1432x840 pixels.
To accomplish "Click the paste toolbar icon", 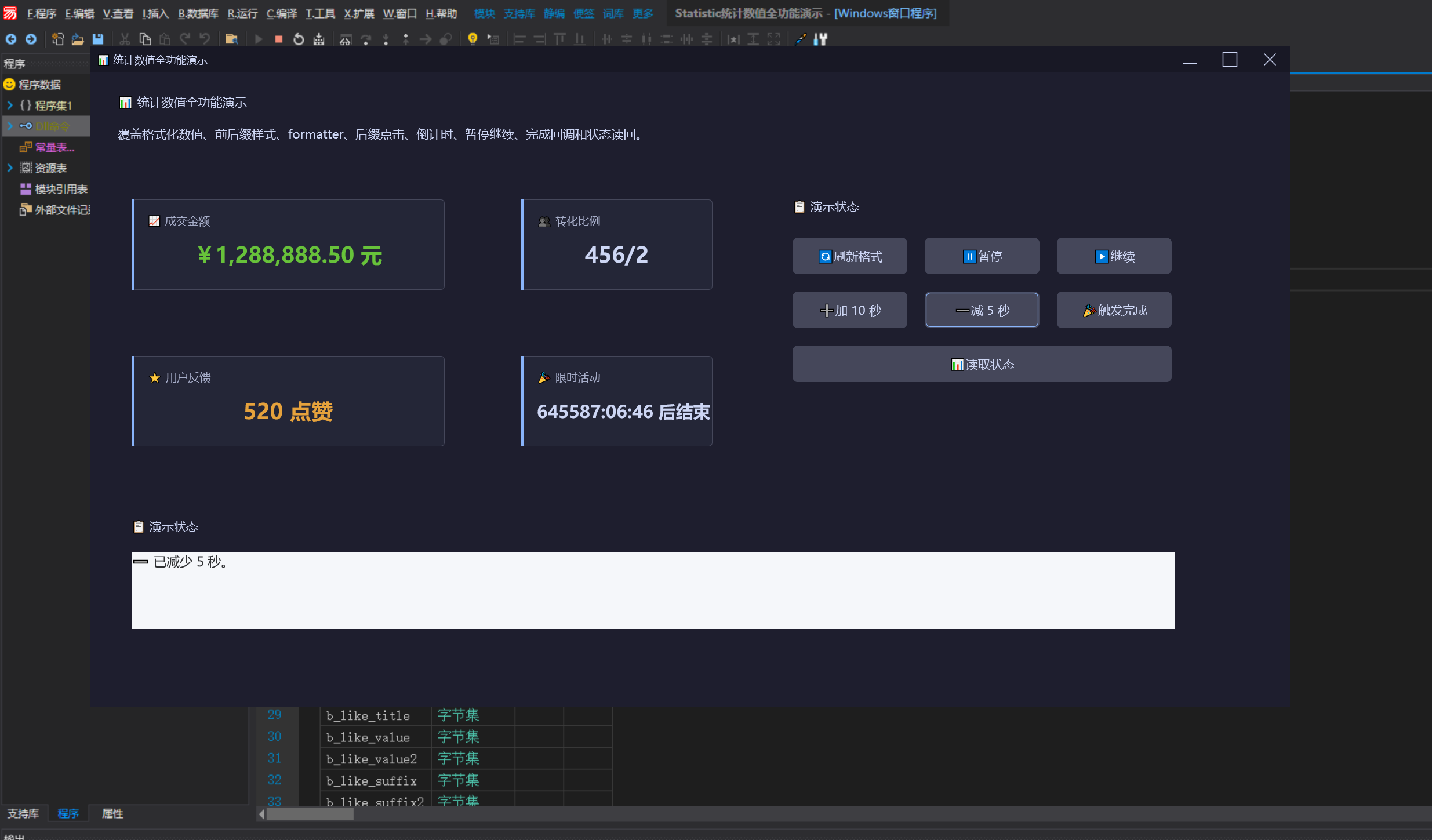I will click(165, 39).
